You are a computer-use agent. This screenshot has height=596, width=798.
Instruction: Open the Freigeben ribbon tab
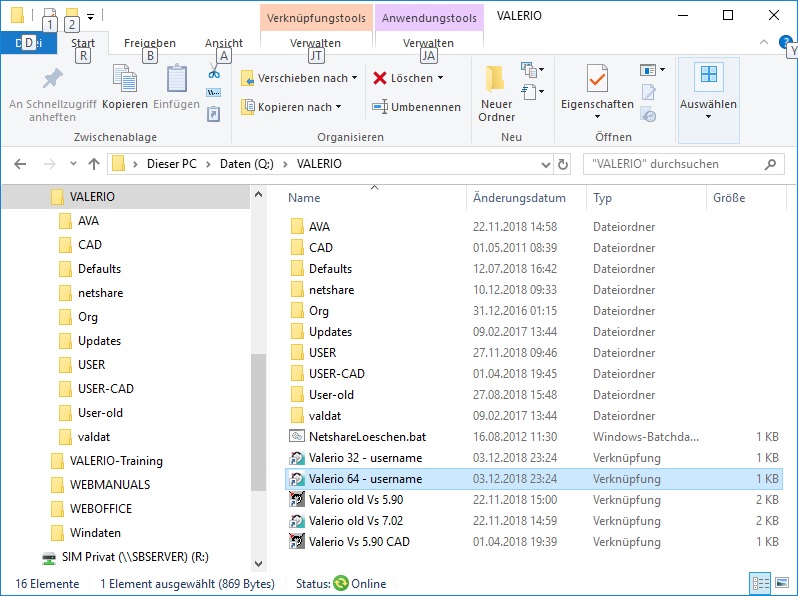(x=150, y=43)
